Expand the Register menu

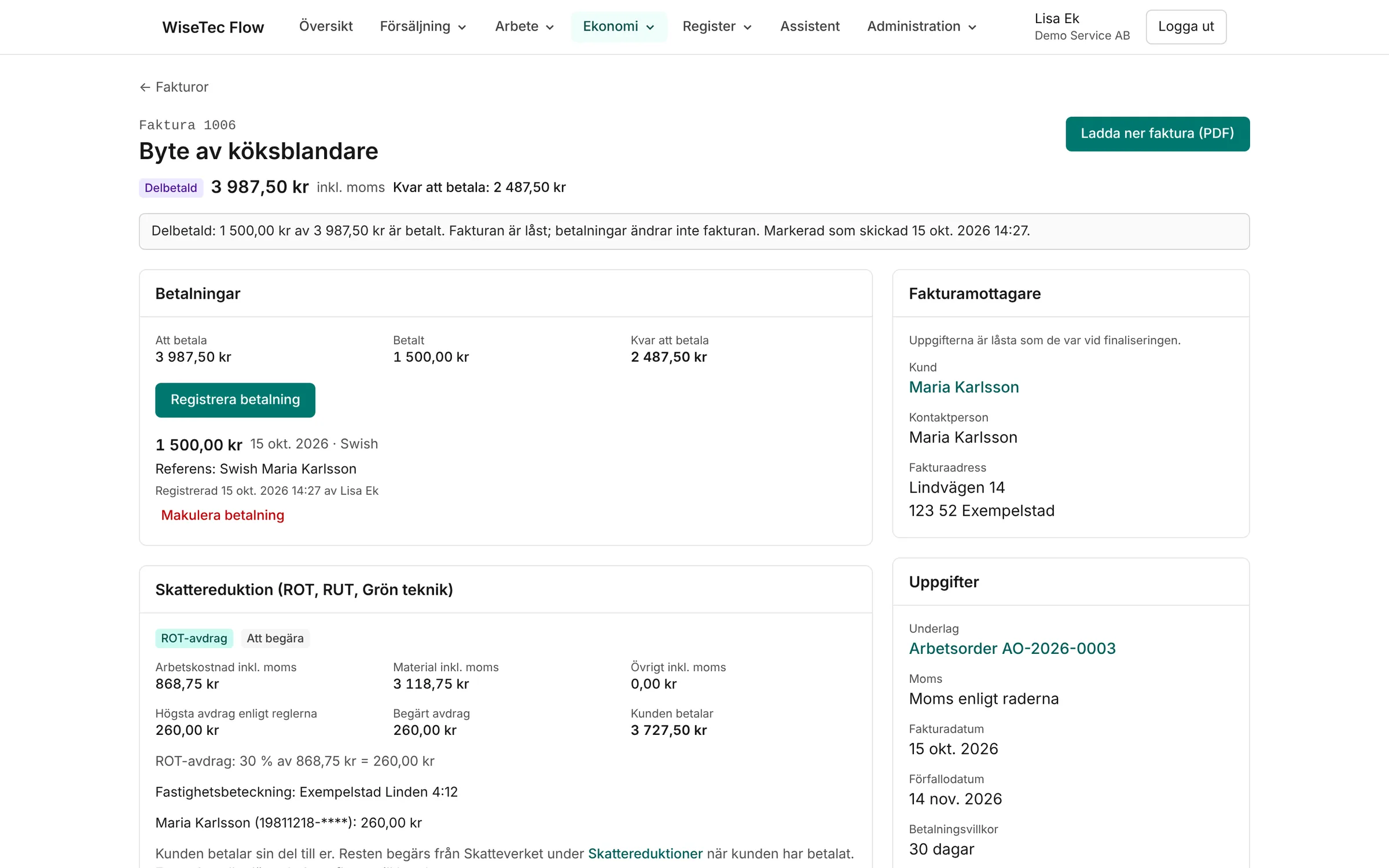point(717,27)
